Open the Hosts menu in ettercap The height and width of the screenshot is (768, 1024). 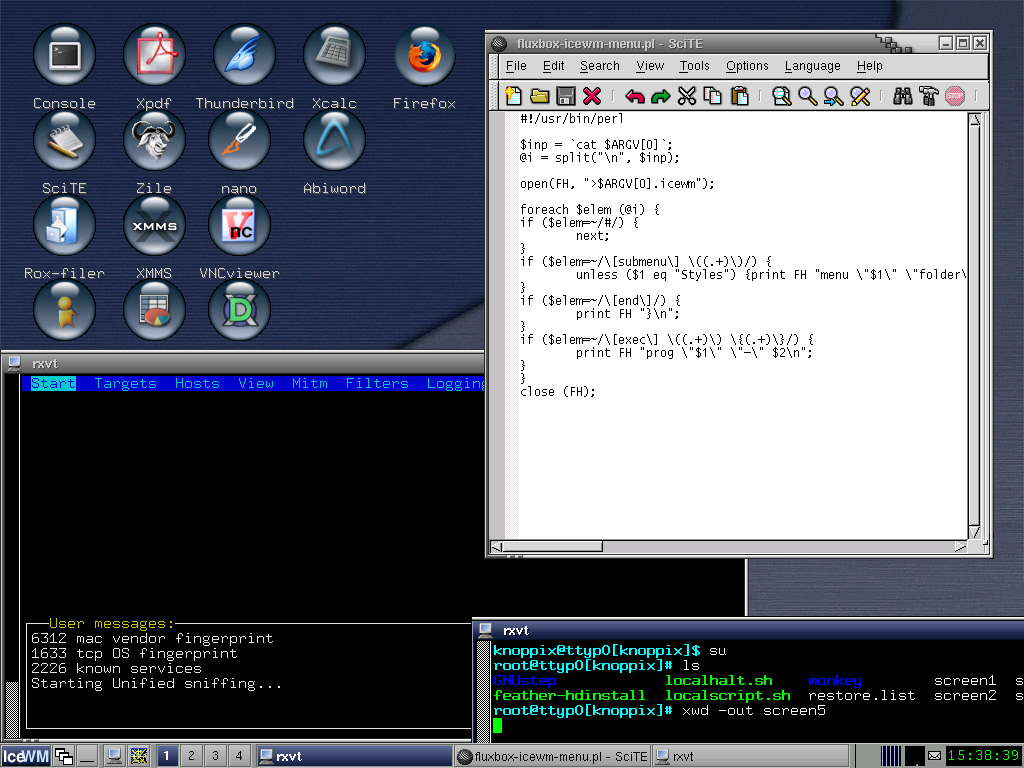pyautogui.click(x=197, y=383)
